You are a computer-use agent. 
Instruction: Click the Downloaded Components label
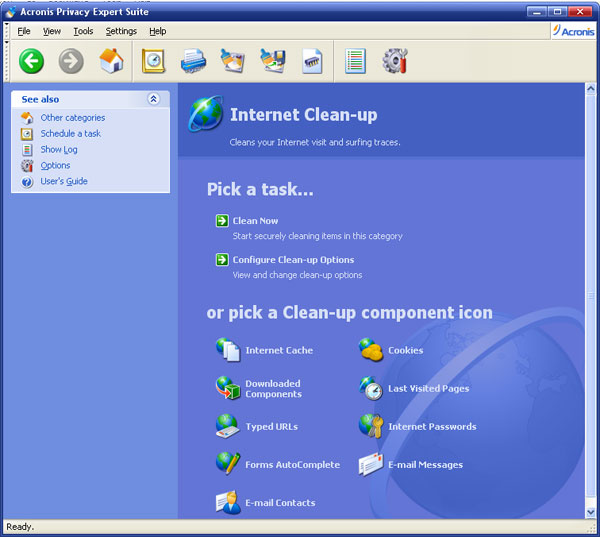click(274, 388)
